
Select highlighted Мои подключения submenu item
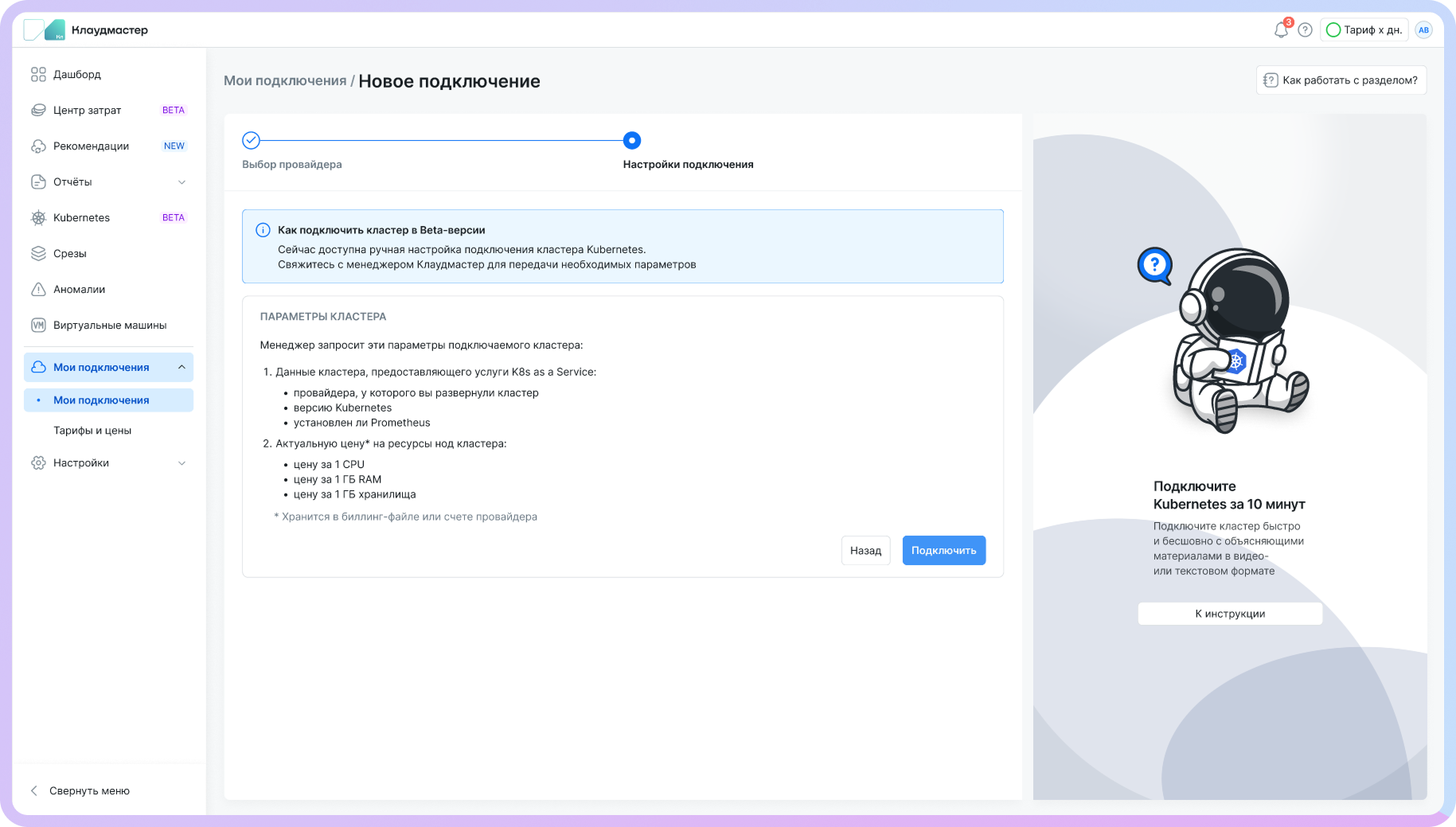(101, 400)
